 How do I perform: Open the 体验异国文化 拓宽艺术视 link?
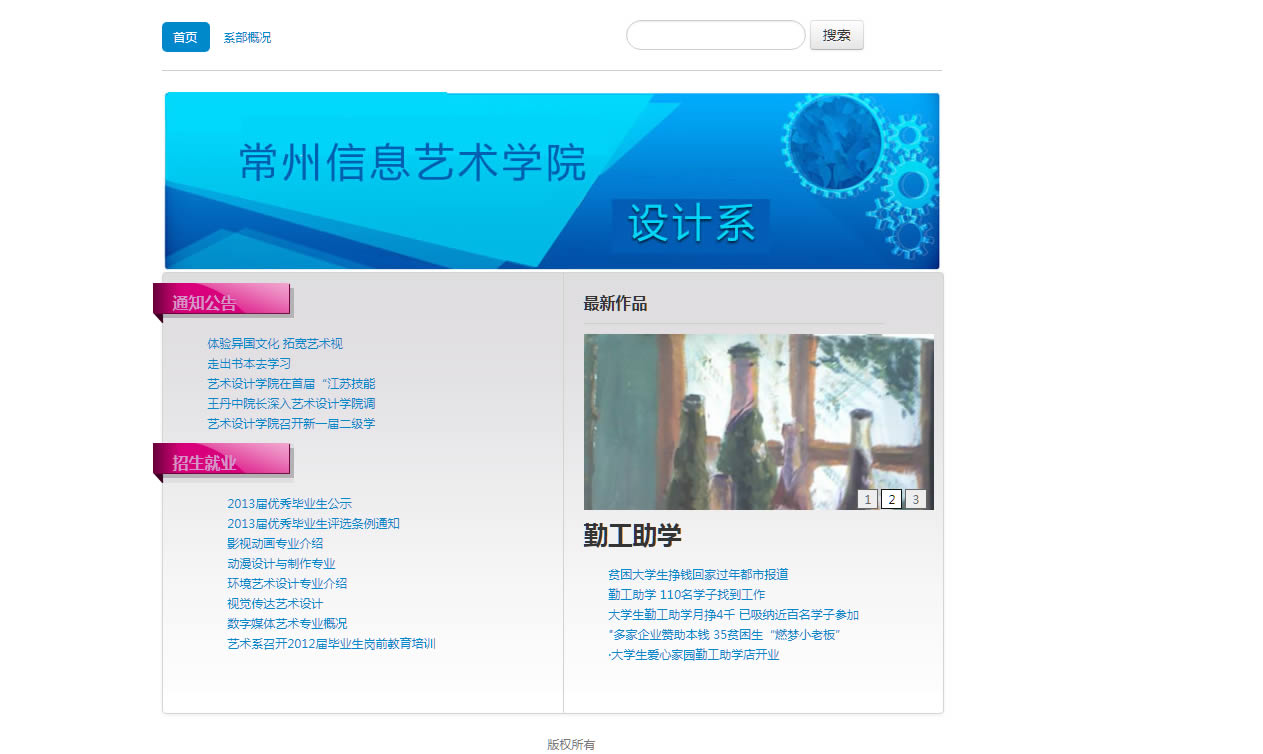point(275,344)
